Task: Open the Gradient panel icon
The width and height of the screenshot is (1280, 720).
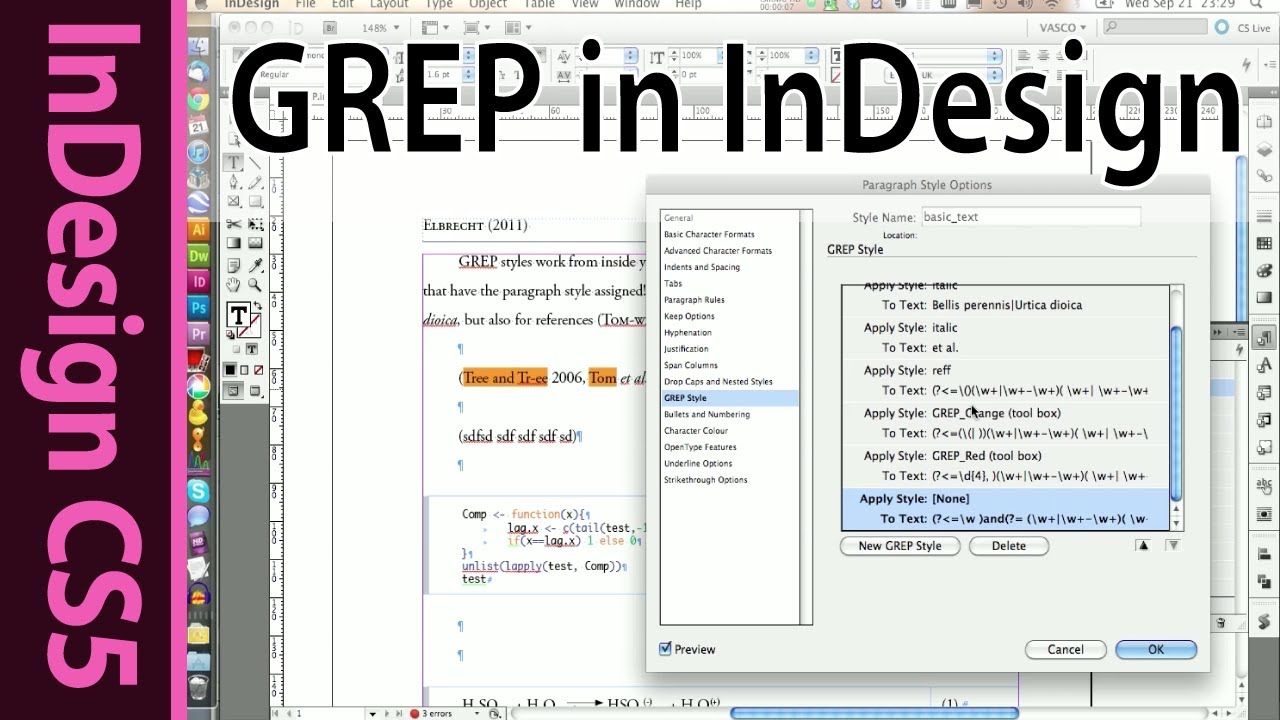Action: (x=1263, y=298)
